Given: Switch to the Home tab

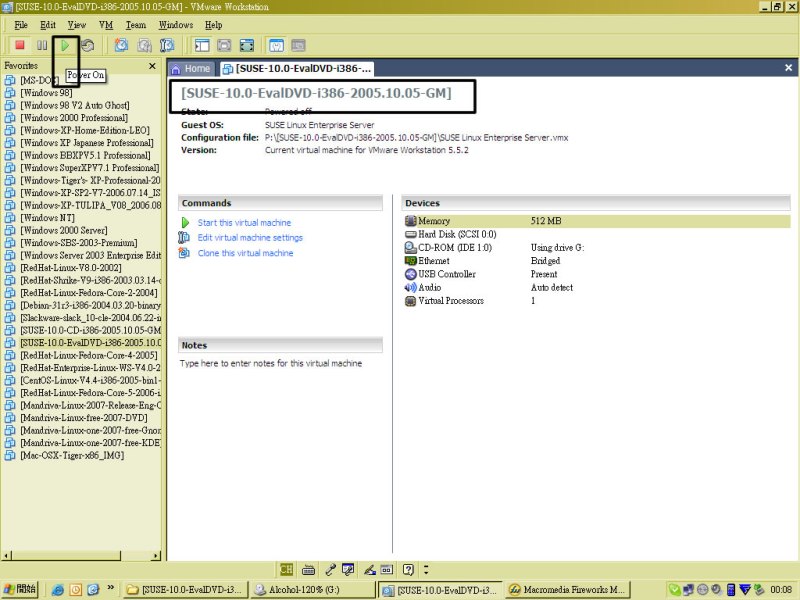Looking at the screenshot, I should 191,68.
